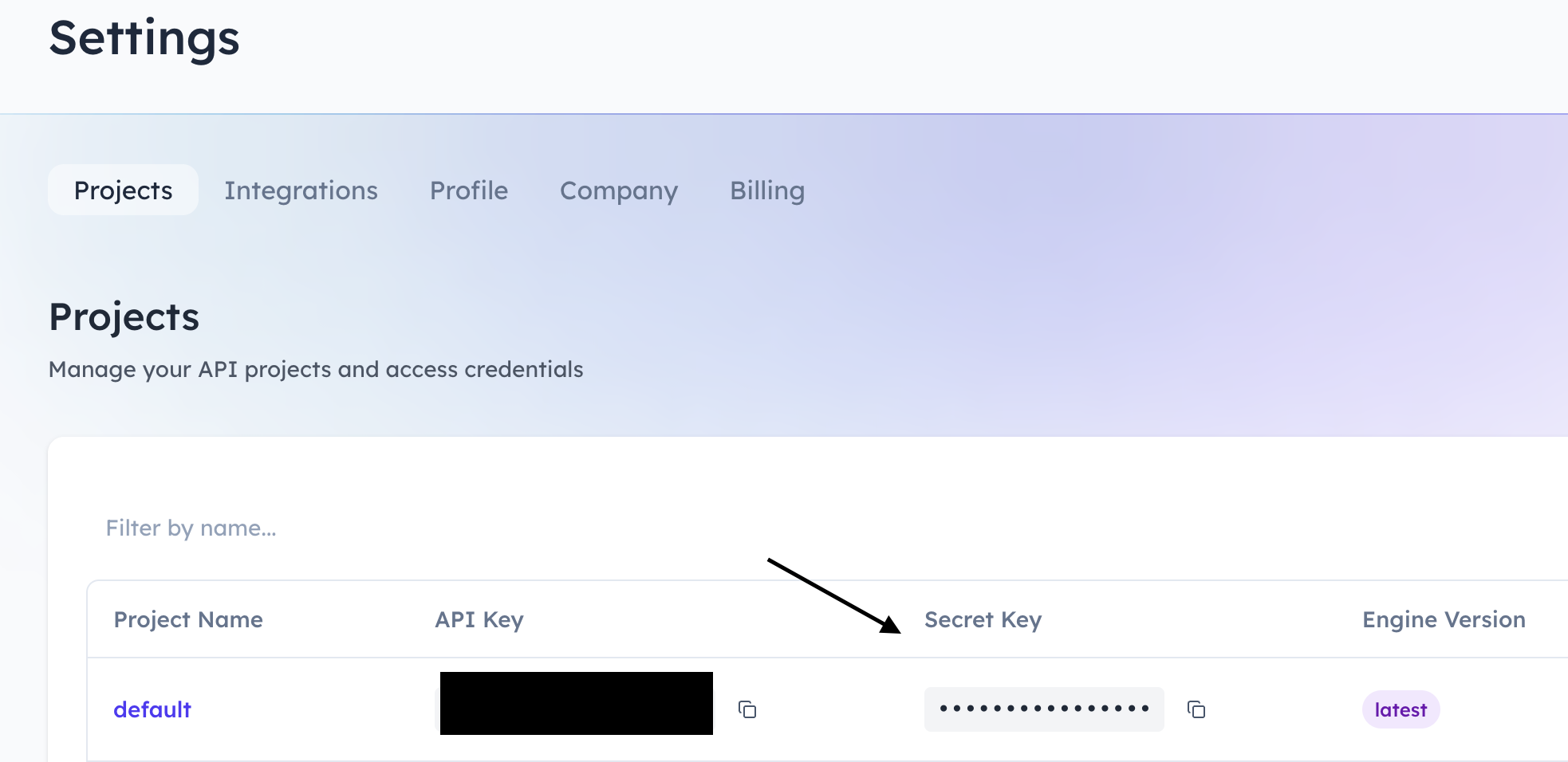Image resolution: width=1568 pixels, height=762 pixels.
Task: Click the Projects section heading
Action: point(124,316)
